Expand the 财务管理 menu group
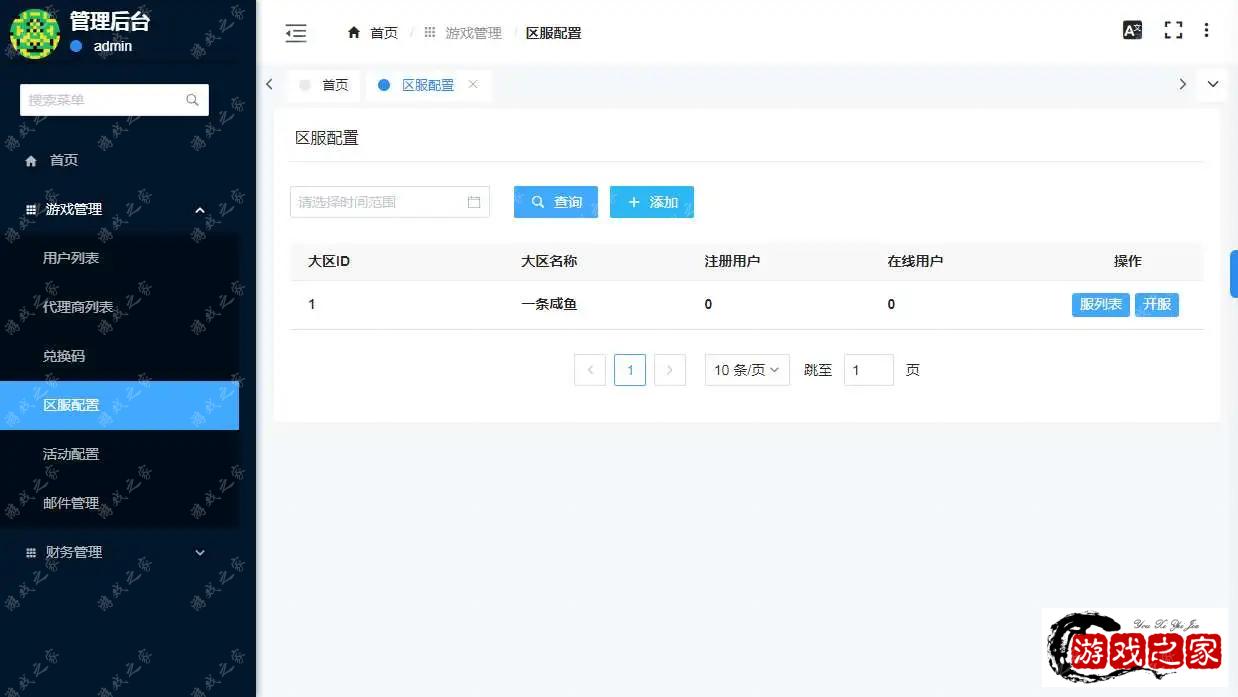The height and width of the screenshot is (697, 1238). click(199, 552)
